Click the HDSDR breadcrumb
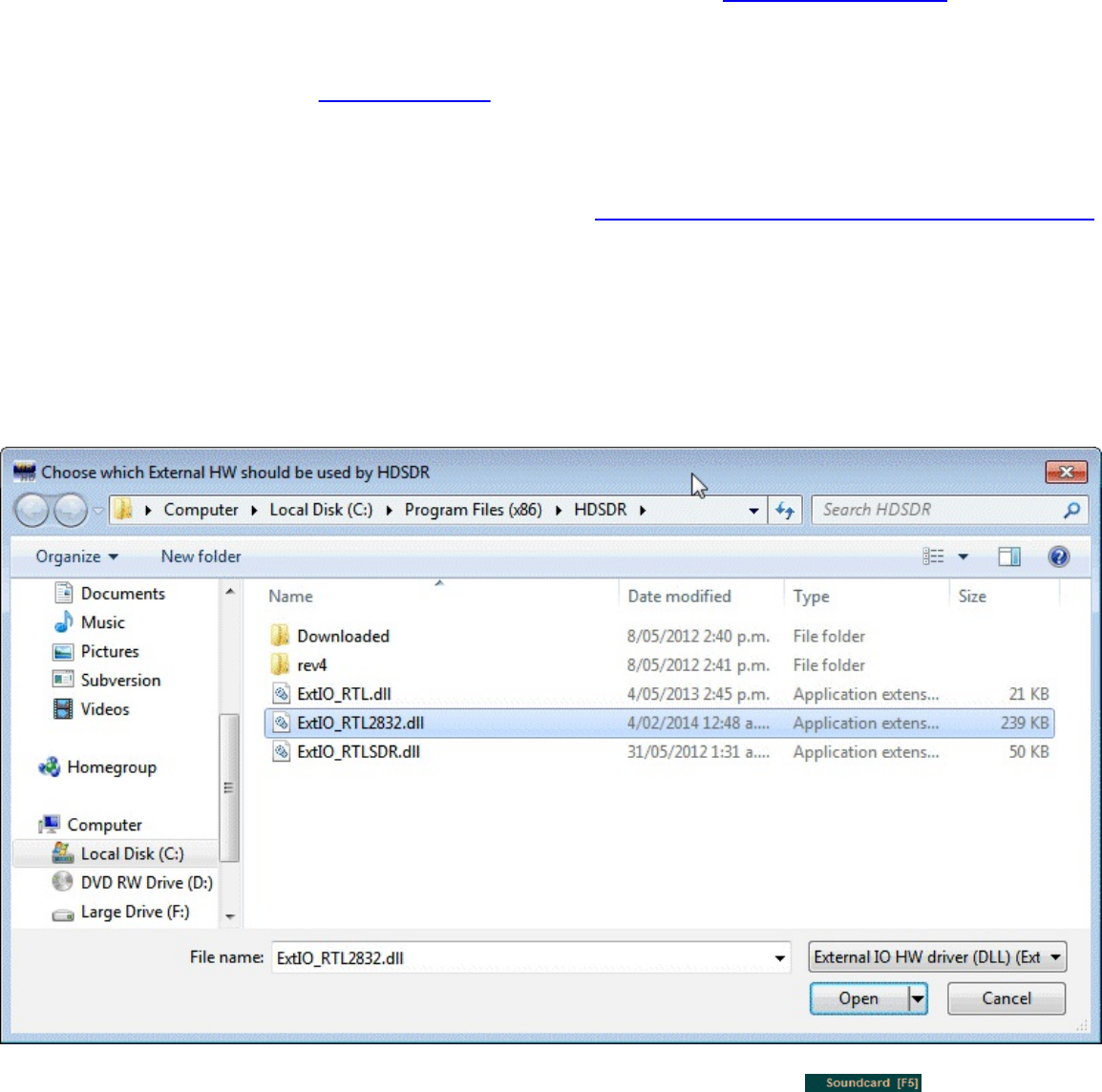This screenshot has width=1102, height=1092. point(601,510)
